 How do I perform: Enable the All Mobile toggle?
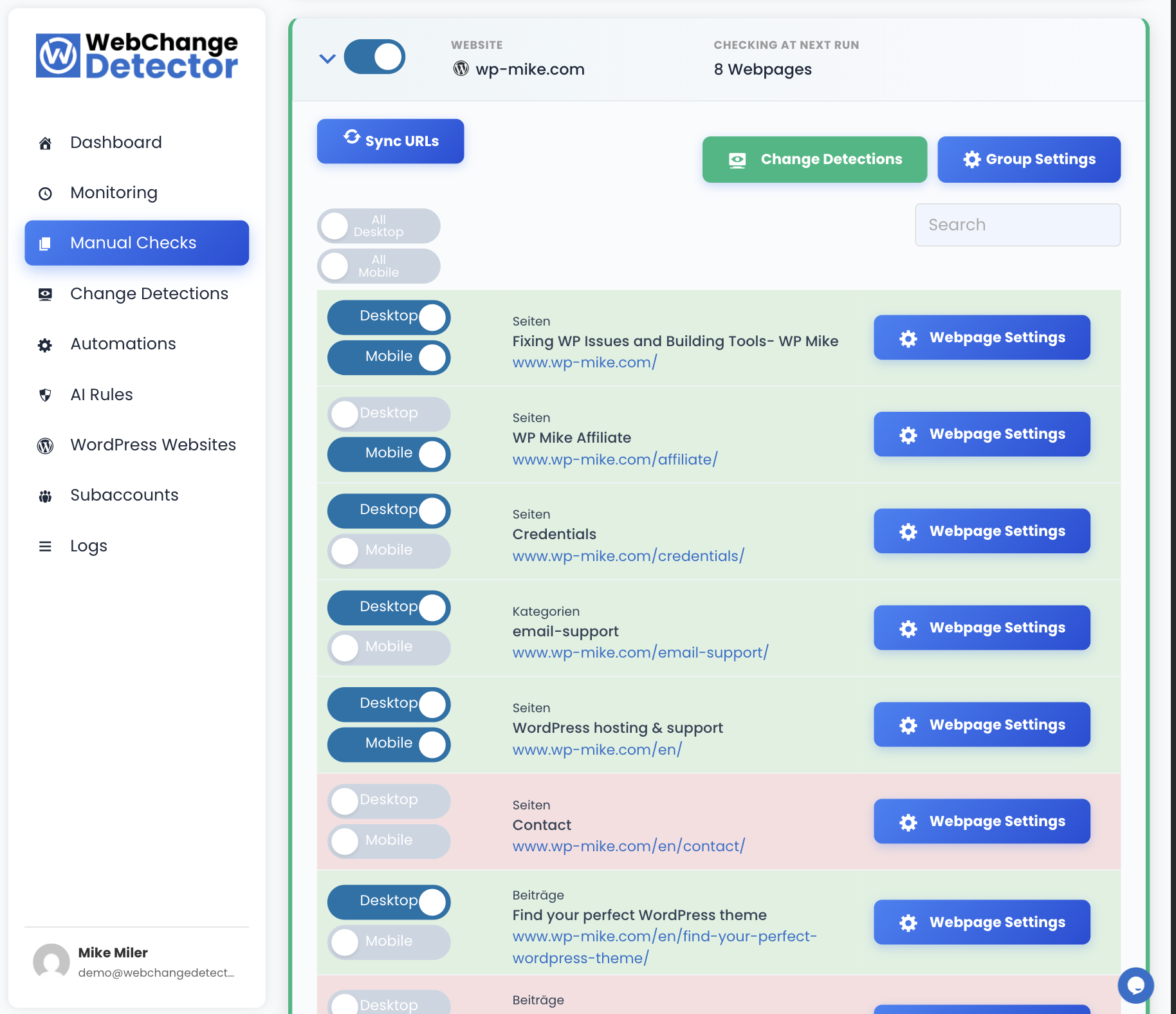tap(378, 266)
